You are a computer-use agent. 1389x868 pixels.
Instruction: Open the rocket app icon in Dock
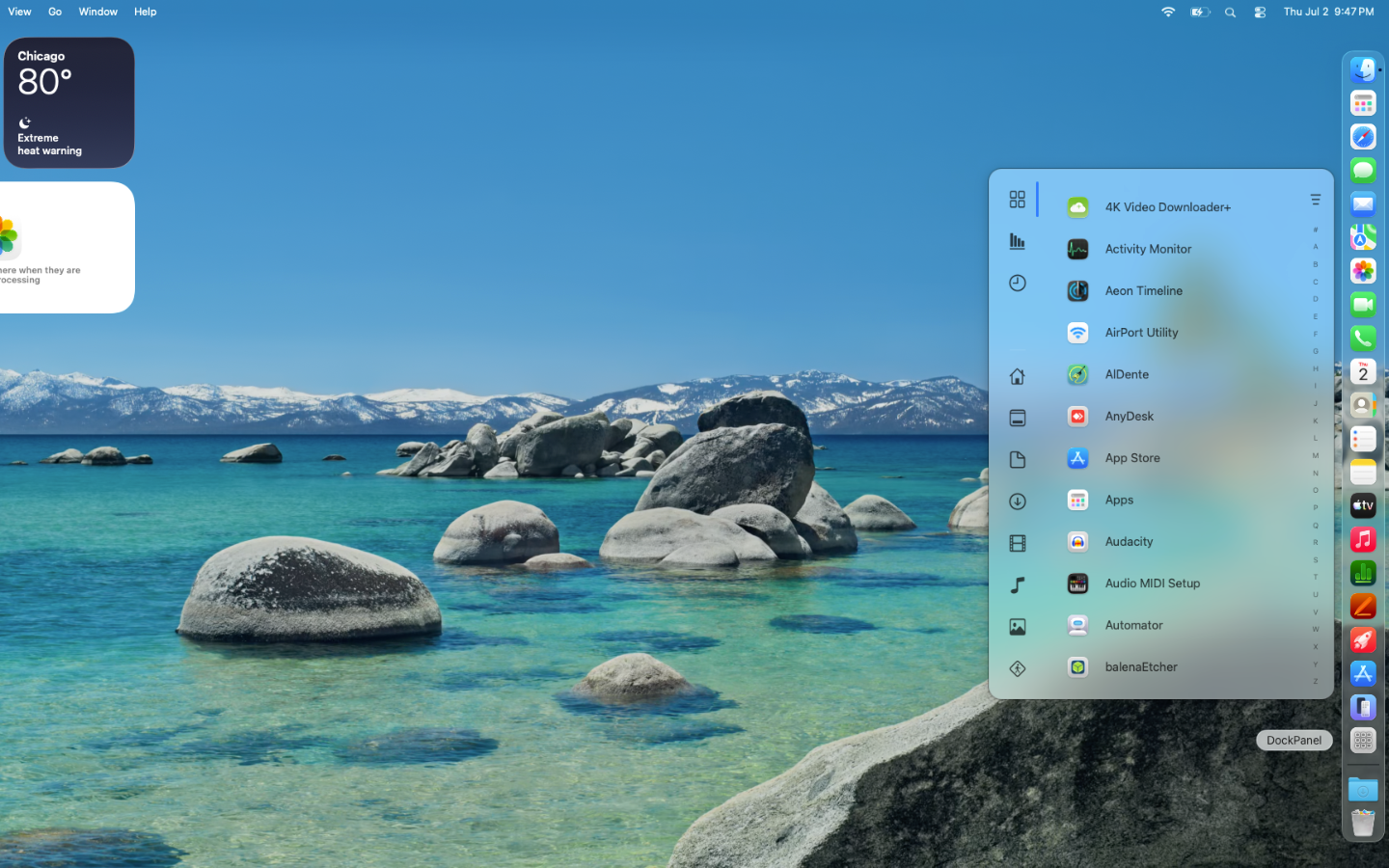(x=1363, y=640)
